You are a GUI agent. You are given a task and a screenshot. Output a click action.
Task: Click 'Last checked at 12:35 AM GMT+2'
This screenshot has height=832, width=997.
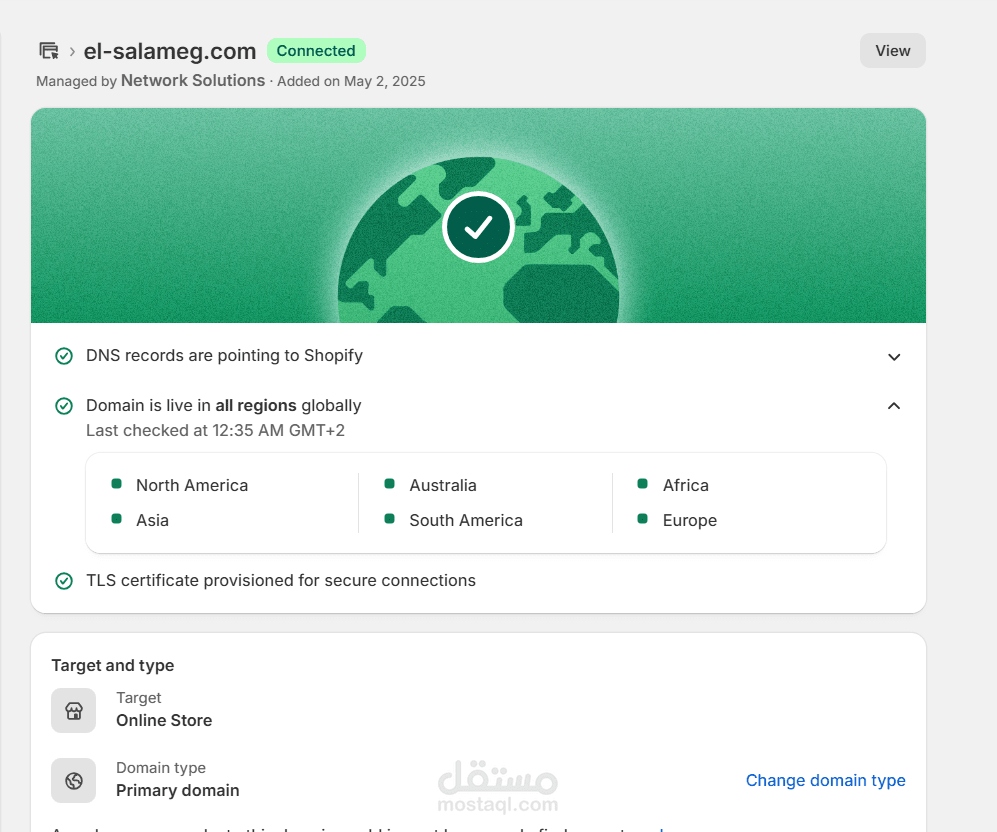pos(216,430)
